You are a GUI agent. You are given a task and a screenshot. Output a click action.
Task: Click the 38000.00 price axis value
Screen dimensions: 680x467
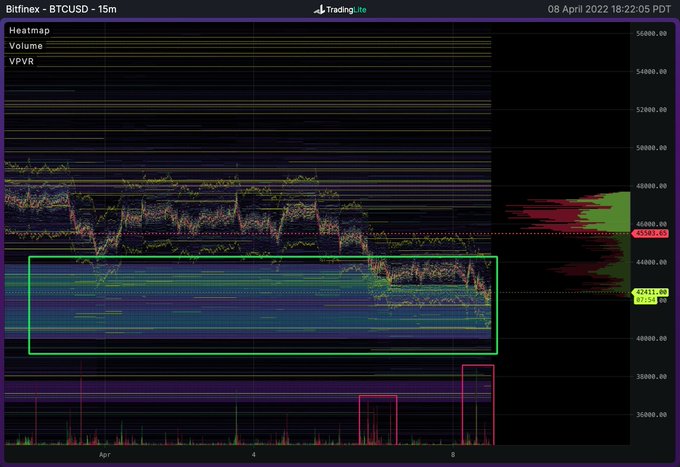pos(651,377)
